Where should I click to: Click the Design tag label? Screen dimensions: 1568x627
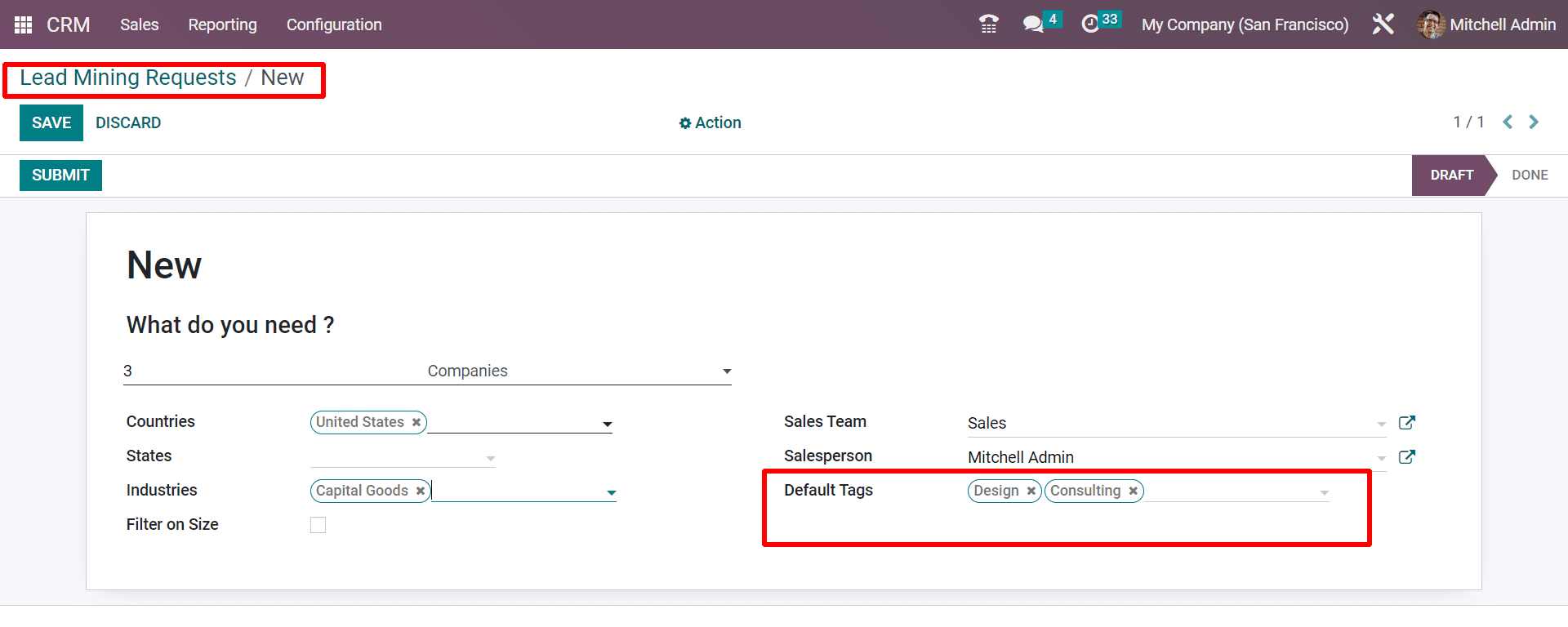[996, 491]
